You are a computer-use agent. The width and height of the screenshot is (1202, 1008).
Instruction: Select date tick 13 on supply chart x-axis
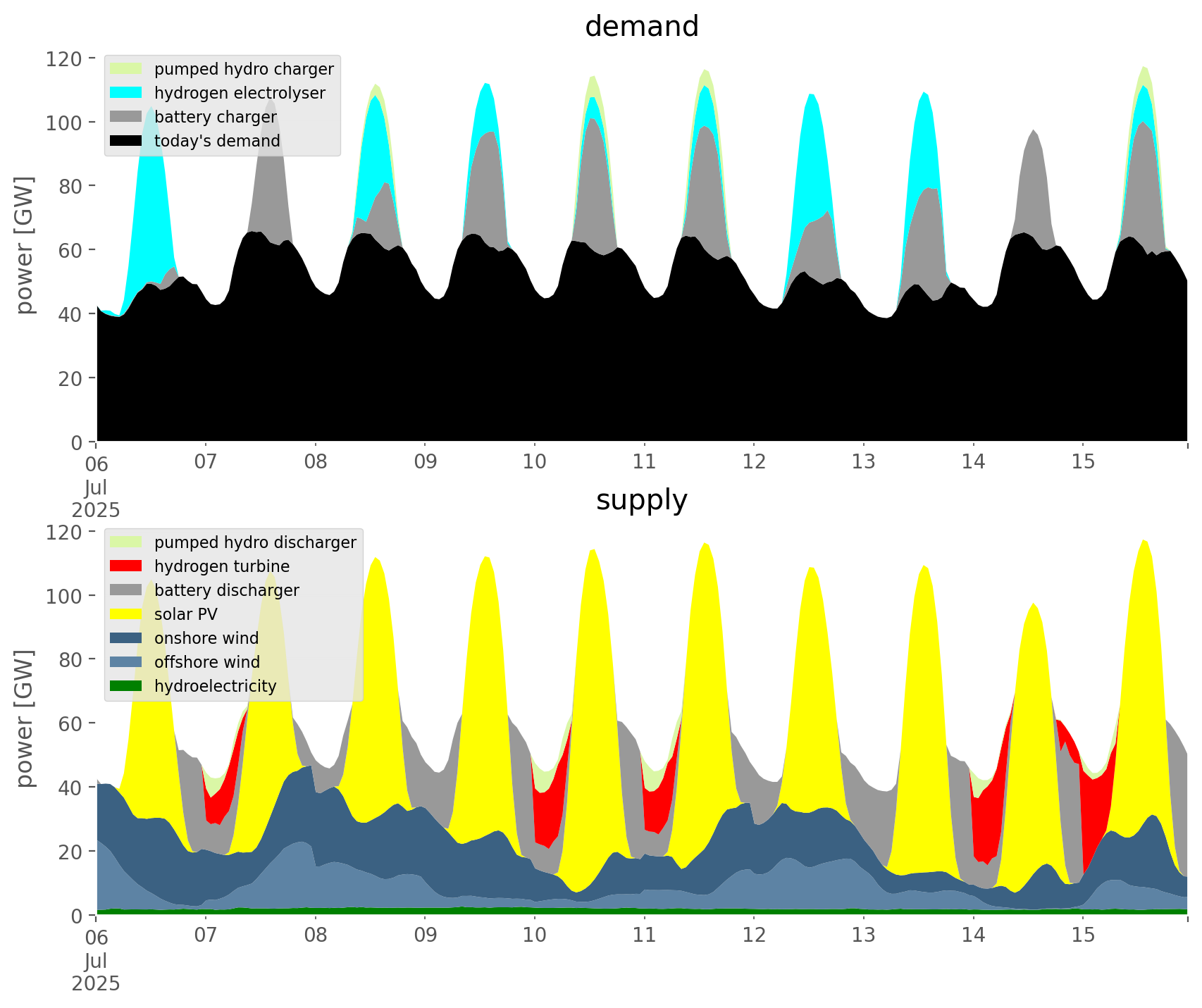pos(863,935)
